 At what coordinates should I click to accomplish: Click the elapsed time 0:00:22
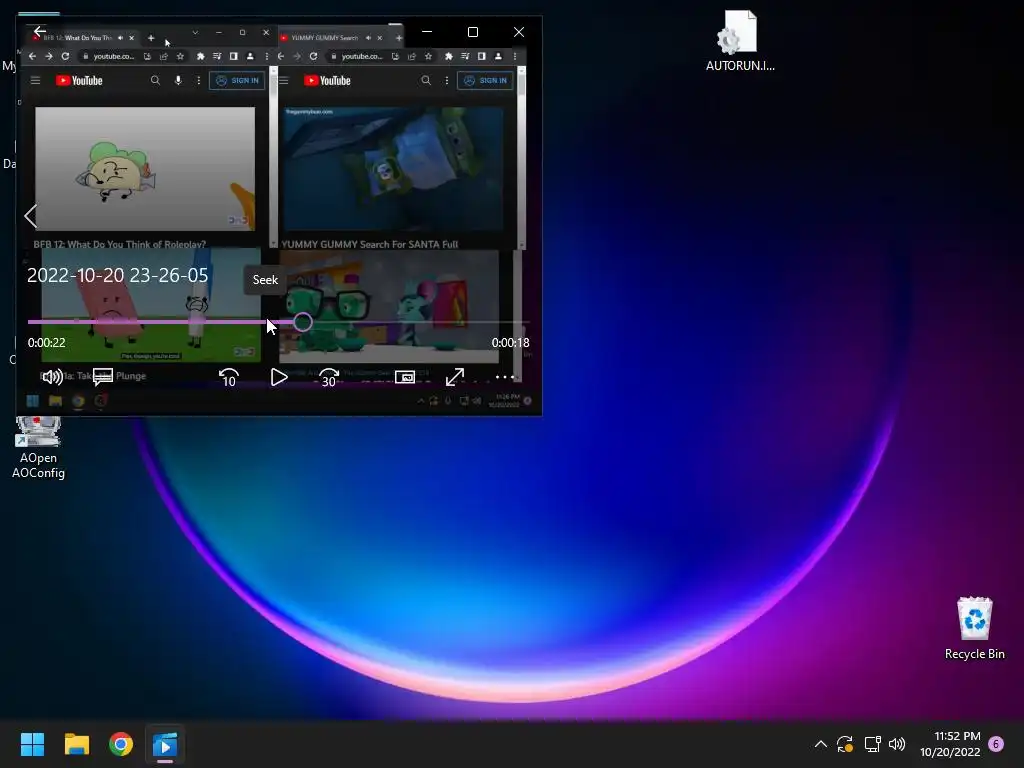pyautogui.click(x=46, y=343)
